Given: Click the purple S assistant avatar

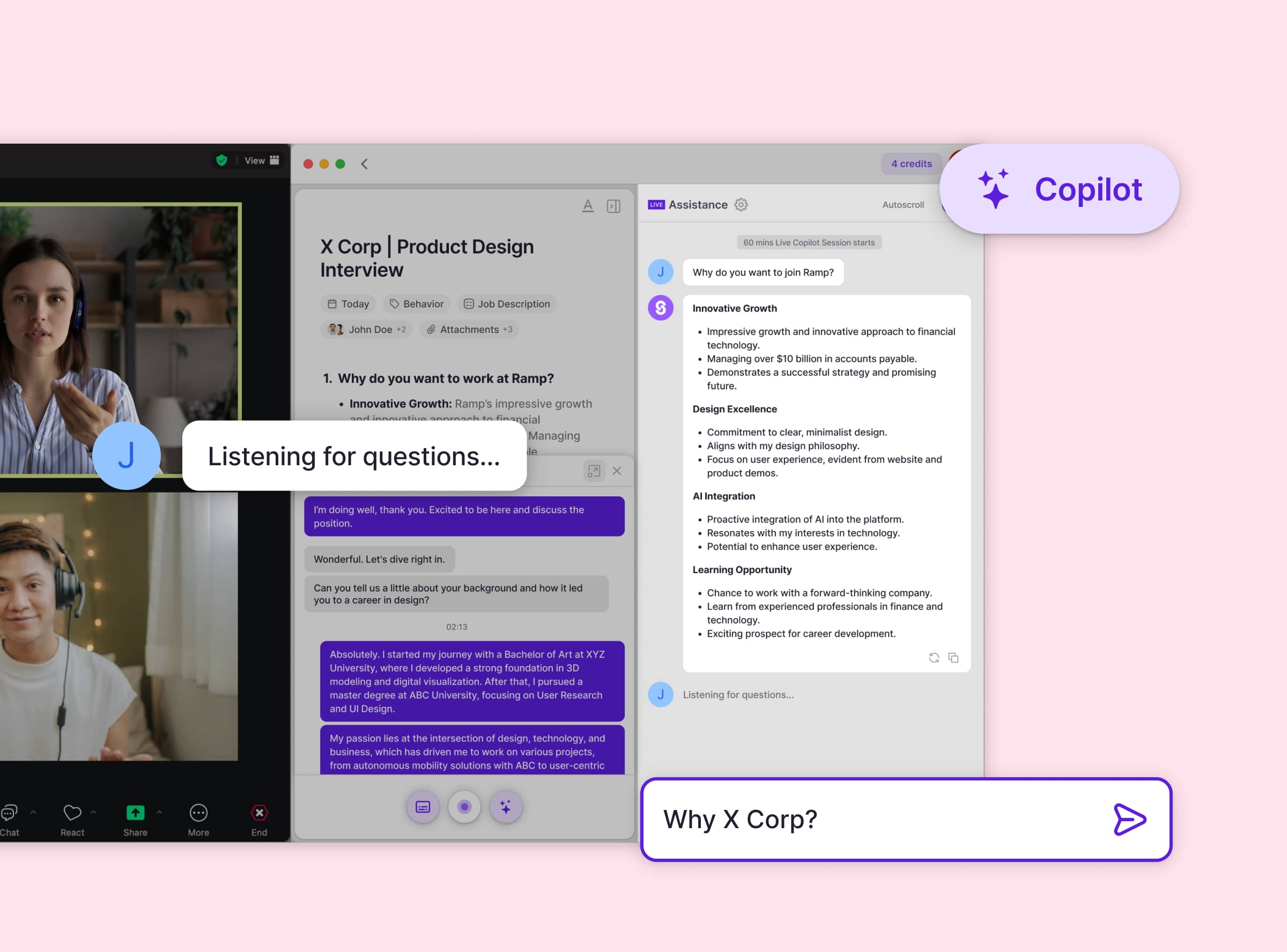Looking at the screenshot, I should [x=661, y=308].
